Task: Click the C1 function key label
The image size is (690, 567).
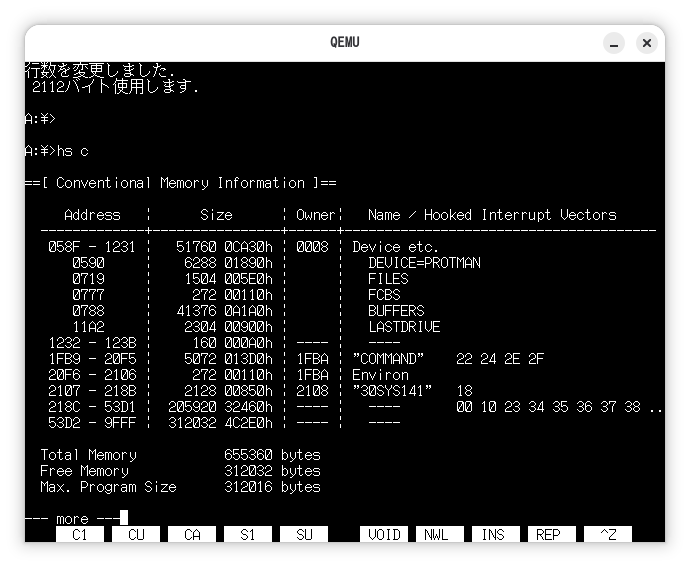Action: (80, 534)
